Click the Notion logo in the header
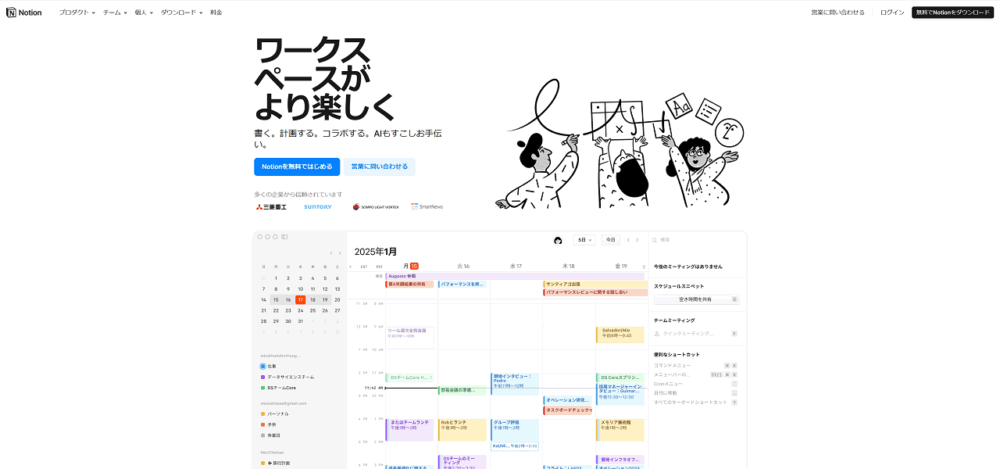The height and width of the screenshot is (469, 1000). coord(24,12)
